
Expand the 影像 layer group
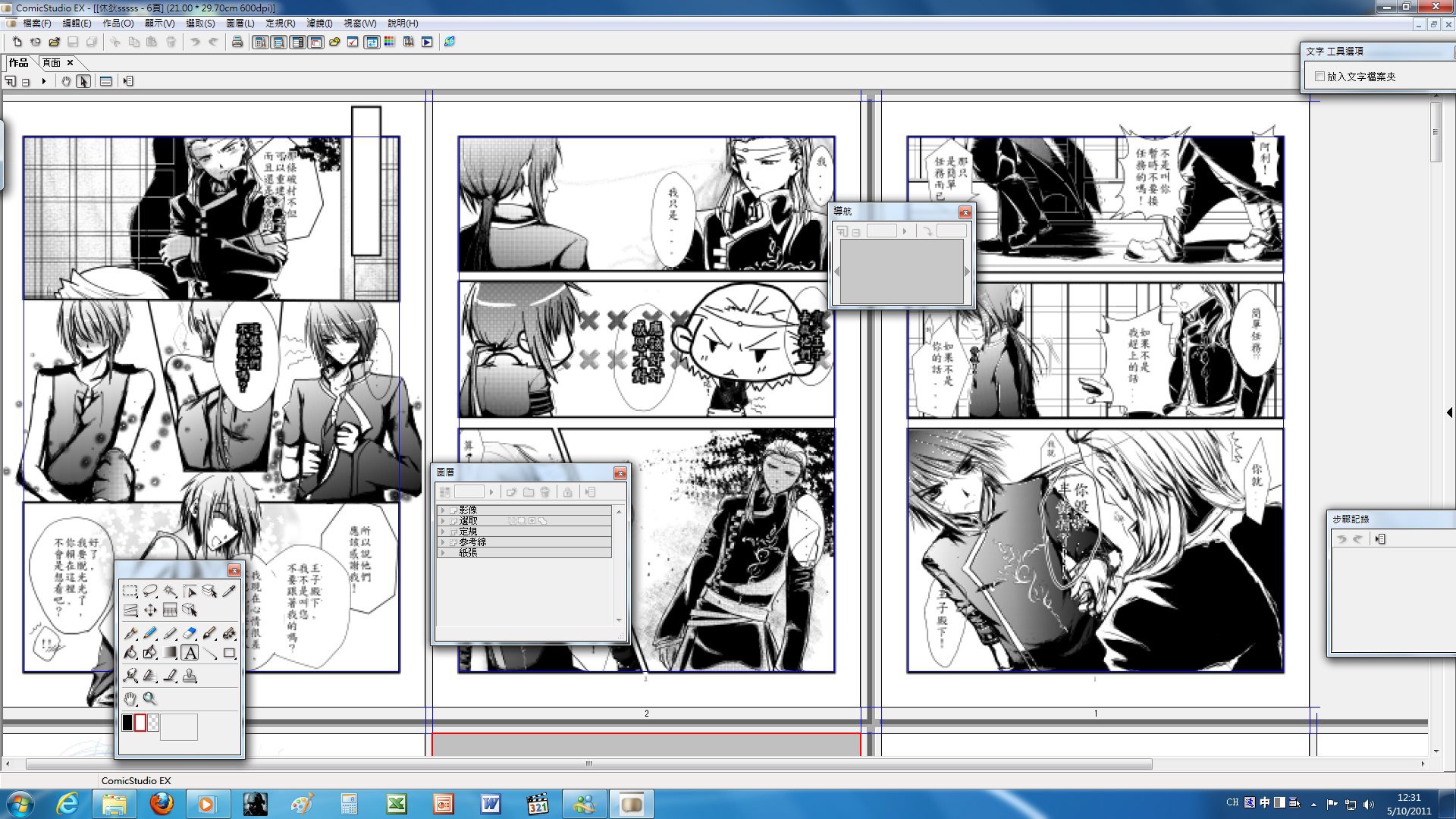pyautogui.click(x=443, y=510)
